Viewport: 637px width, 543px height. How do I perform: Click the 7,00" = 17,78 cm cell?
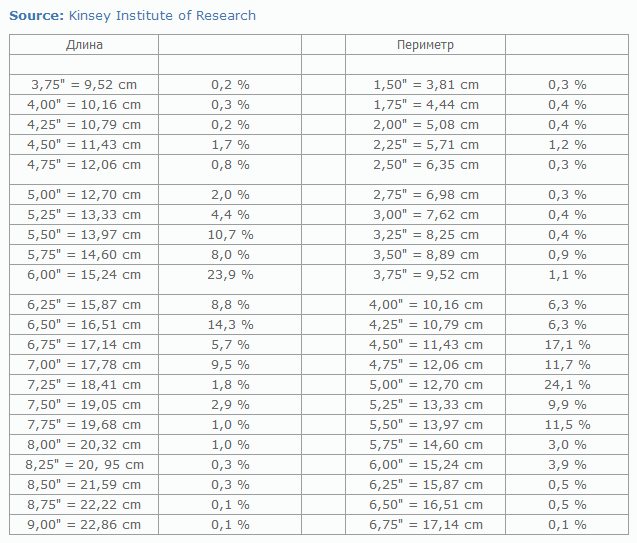(x=84, y=364)
